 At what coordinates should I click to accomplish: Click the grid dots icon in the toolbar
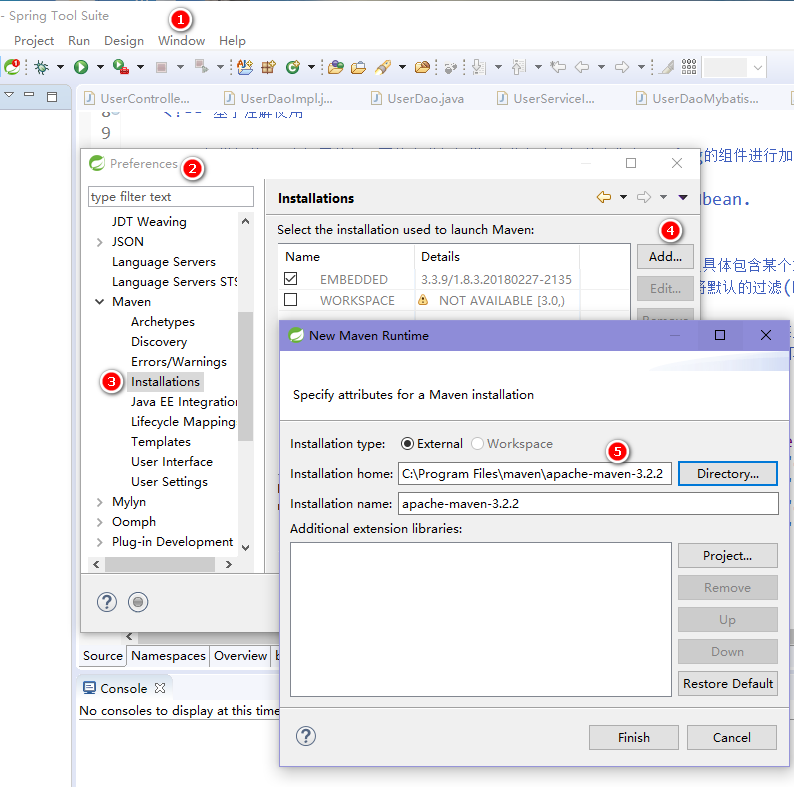click(689, 67)
